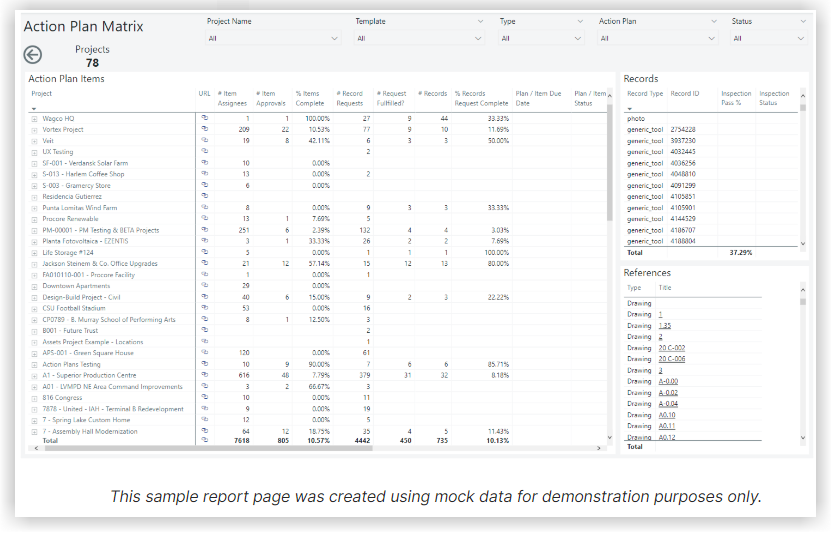Open URL link icon for Vortex Project

coord(205,129)
